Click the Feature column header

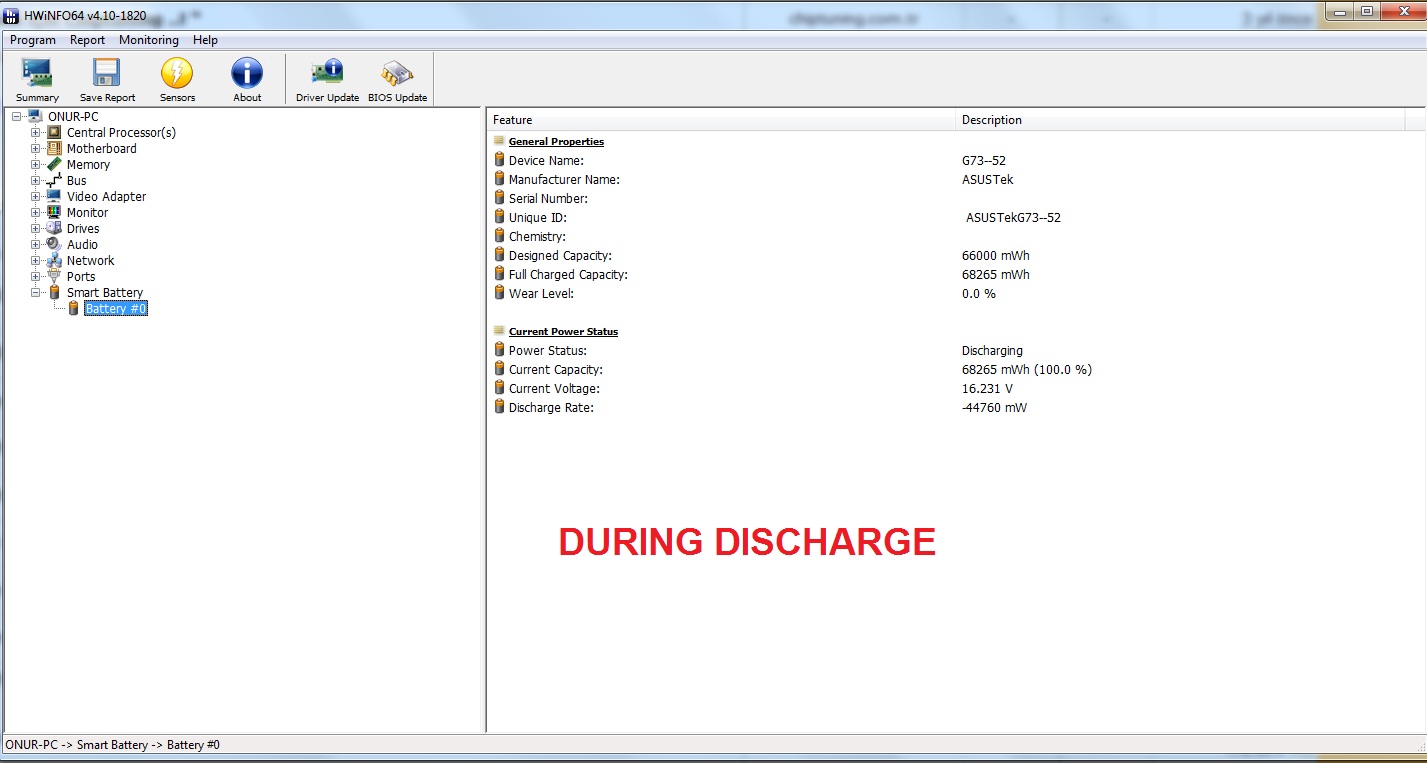[x=721, y=120]
